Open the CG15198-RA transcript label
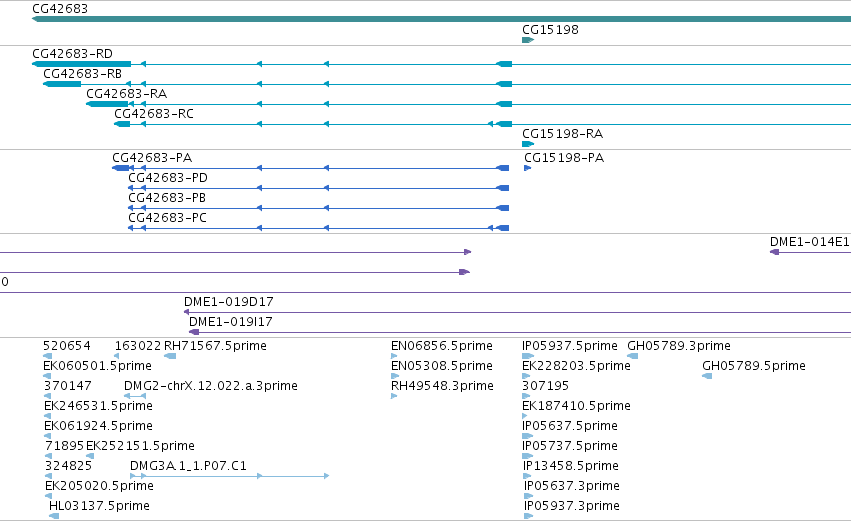Viewport: 851px width, 521px height. 562,134
